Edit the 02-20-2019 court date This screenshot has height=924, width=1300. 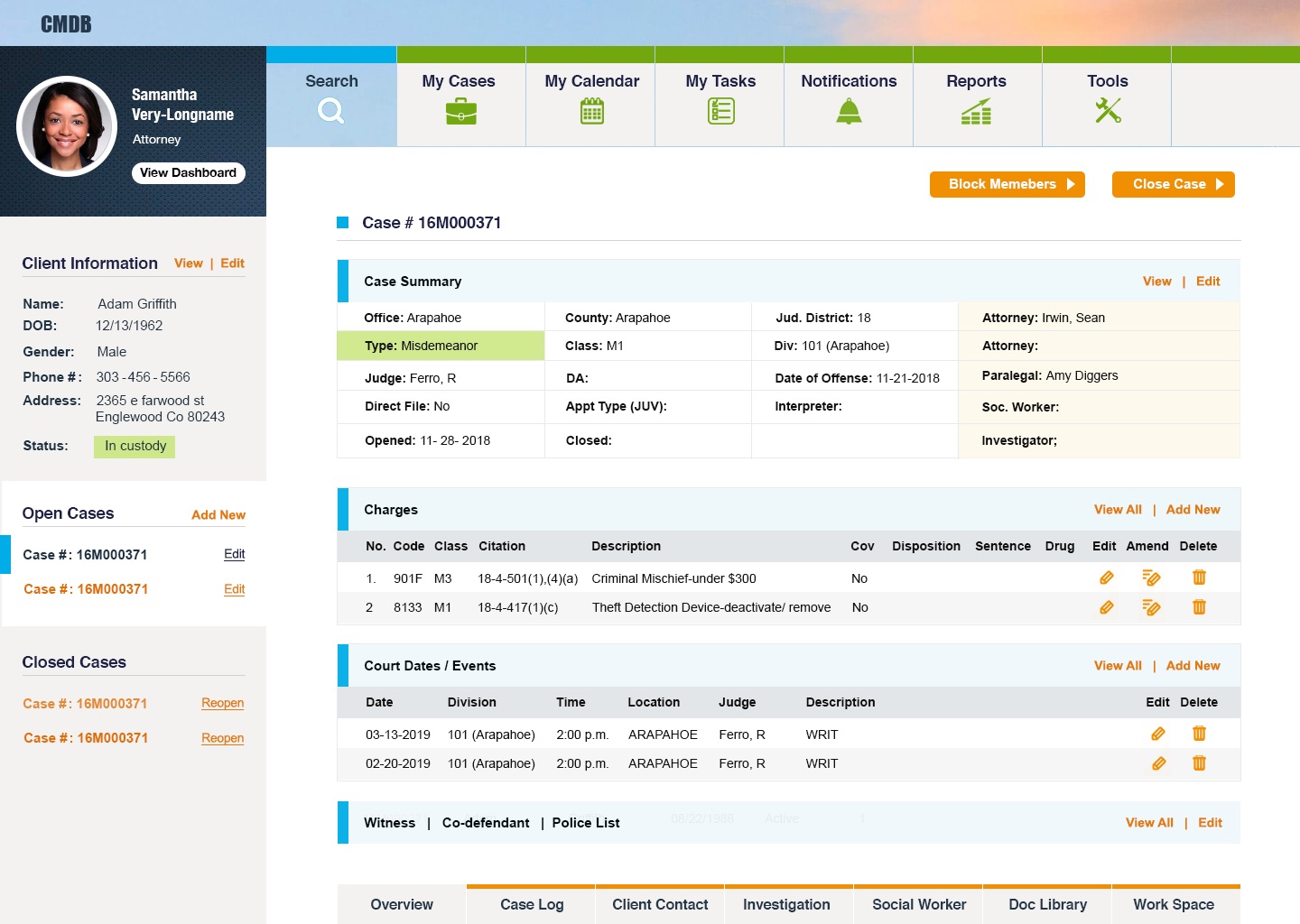click(1158, 763)
